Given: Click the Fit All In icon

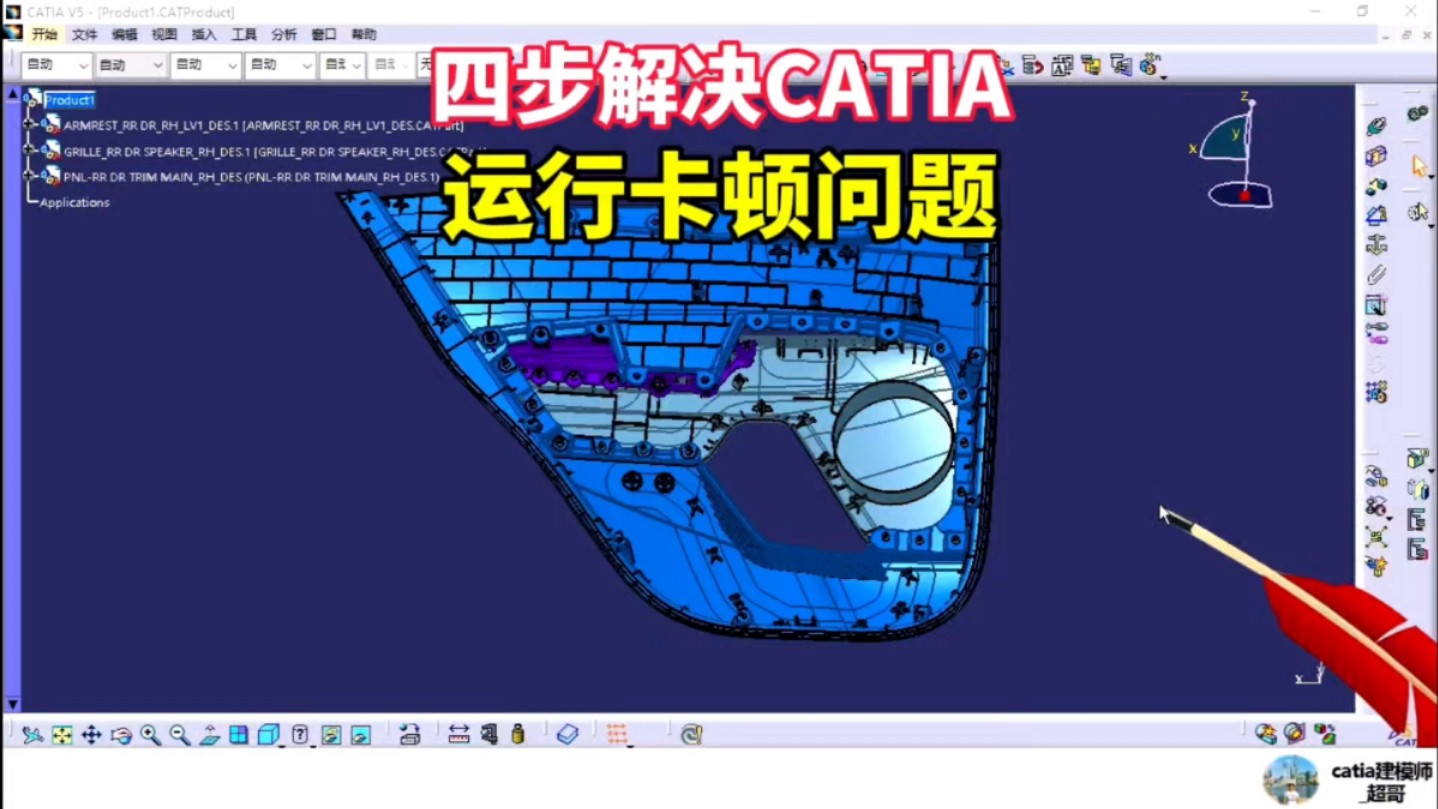Looking at the screenshot, I should pos(62,735).
